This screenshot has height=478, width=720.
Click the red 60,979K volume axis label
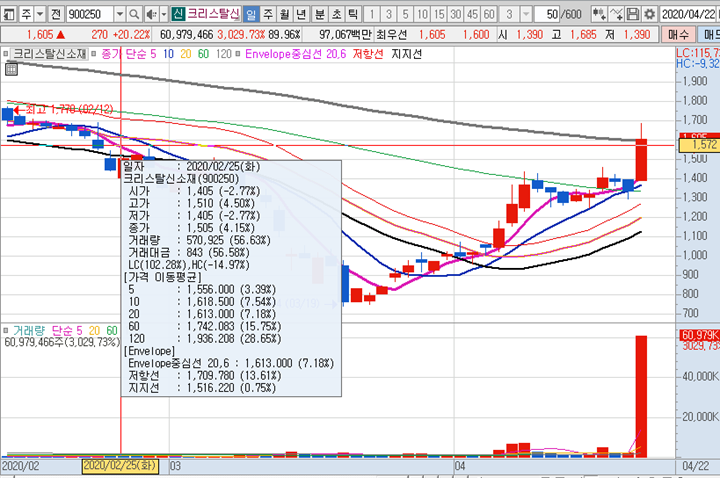tap(699, 335)
